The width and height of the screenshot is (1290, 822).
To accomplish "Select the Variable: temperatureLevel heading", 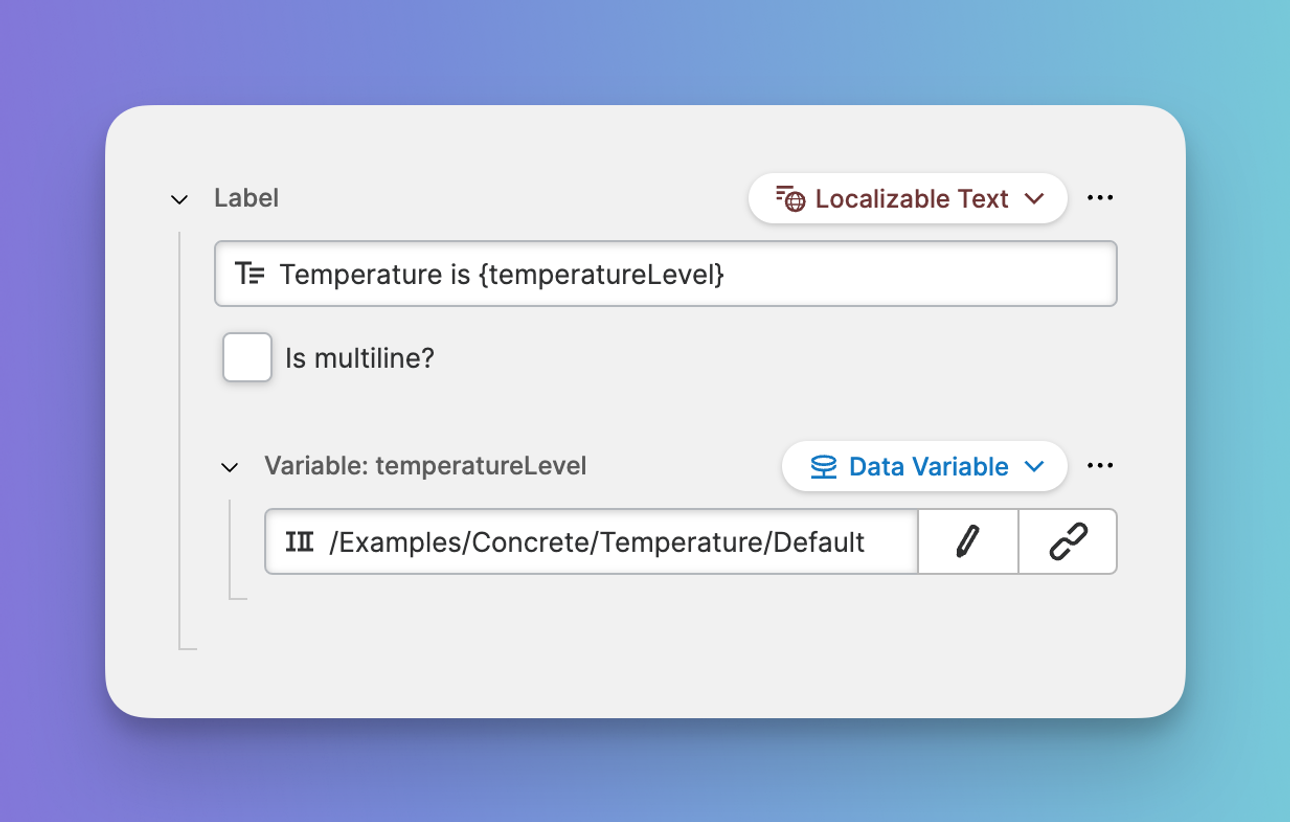I will coord(425,466).
